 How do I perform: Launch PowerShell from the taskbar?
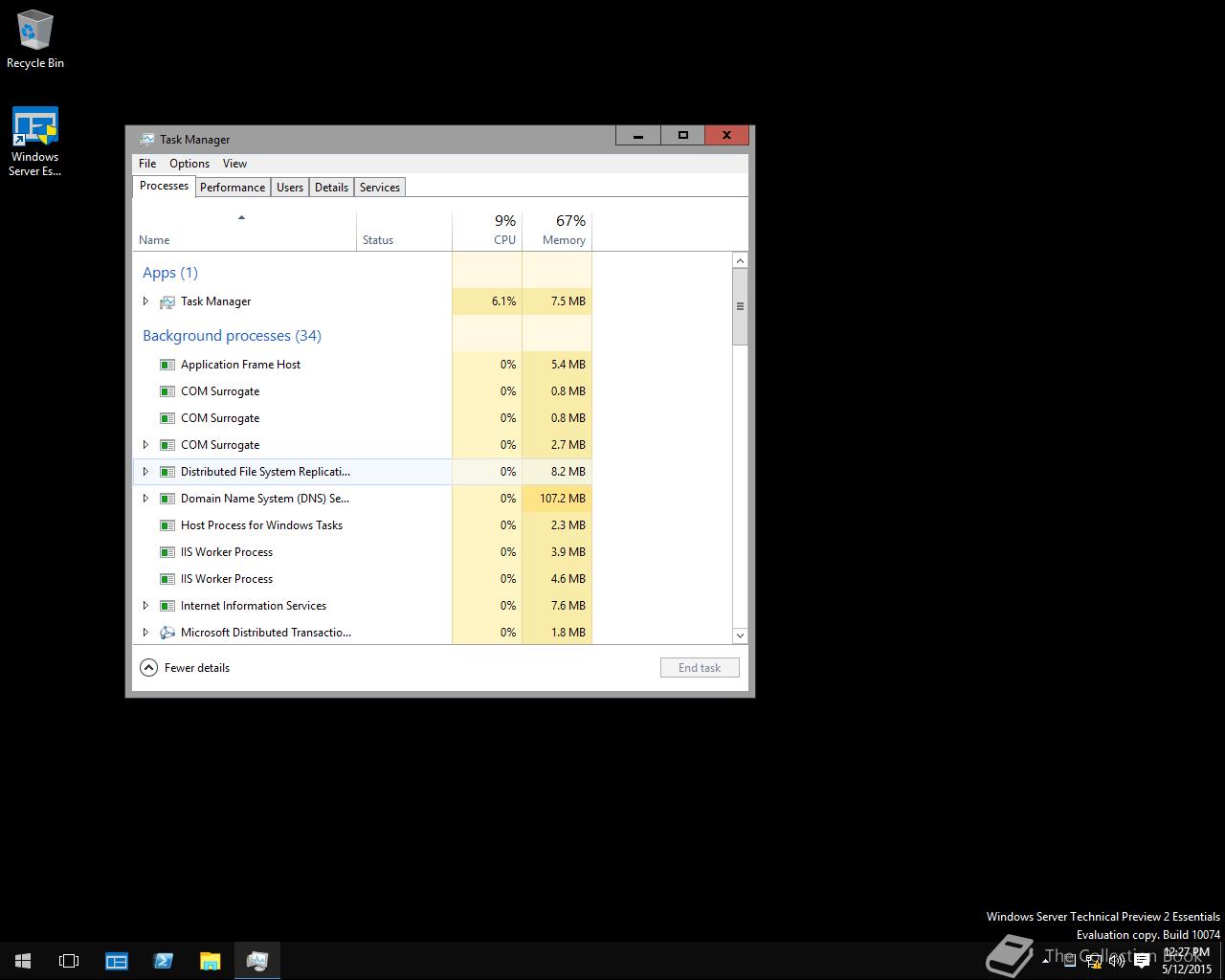tap(163, 961)
